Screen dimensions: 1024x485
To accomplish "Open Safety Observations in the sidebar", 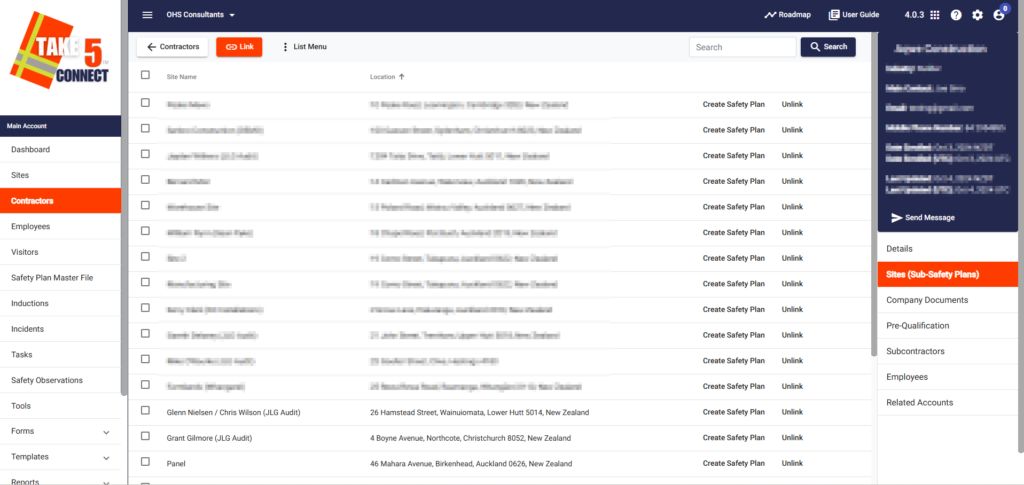I will 60,380.
